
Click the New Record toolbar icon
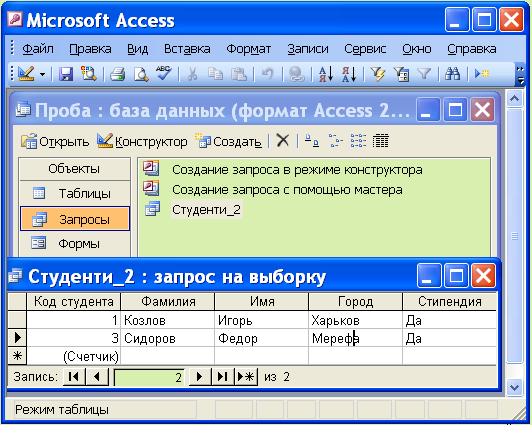tap(481, 74)
